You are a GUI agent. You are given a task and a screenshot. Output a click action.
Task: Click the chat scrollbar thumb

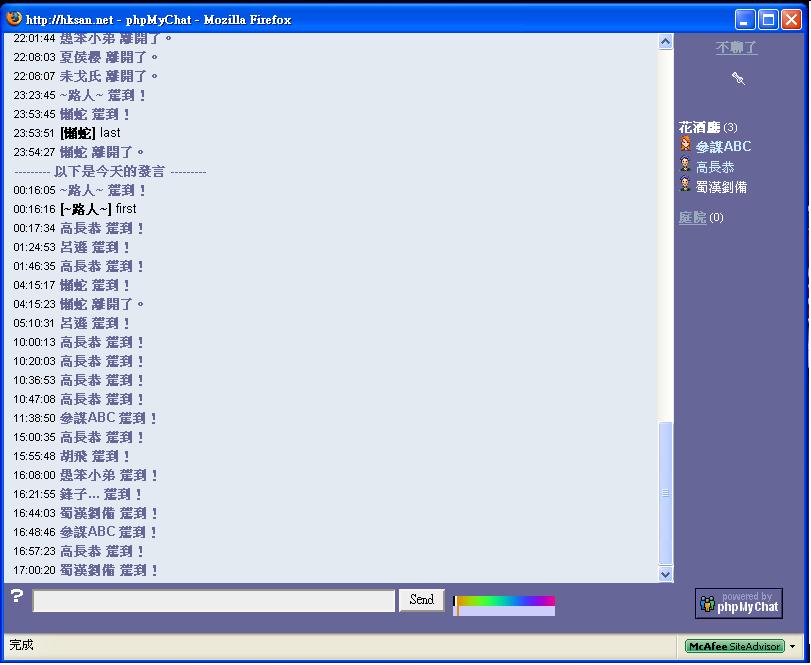(x=665, y=493)
